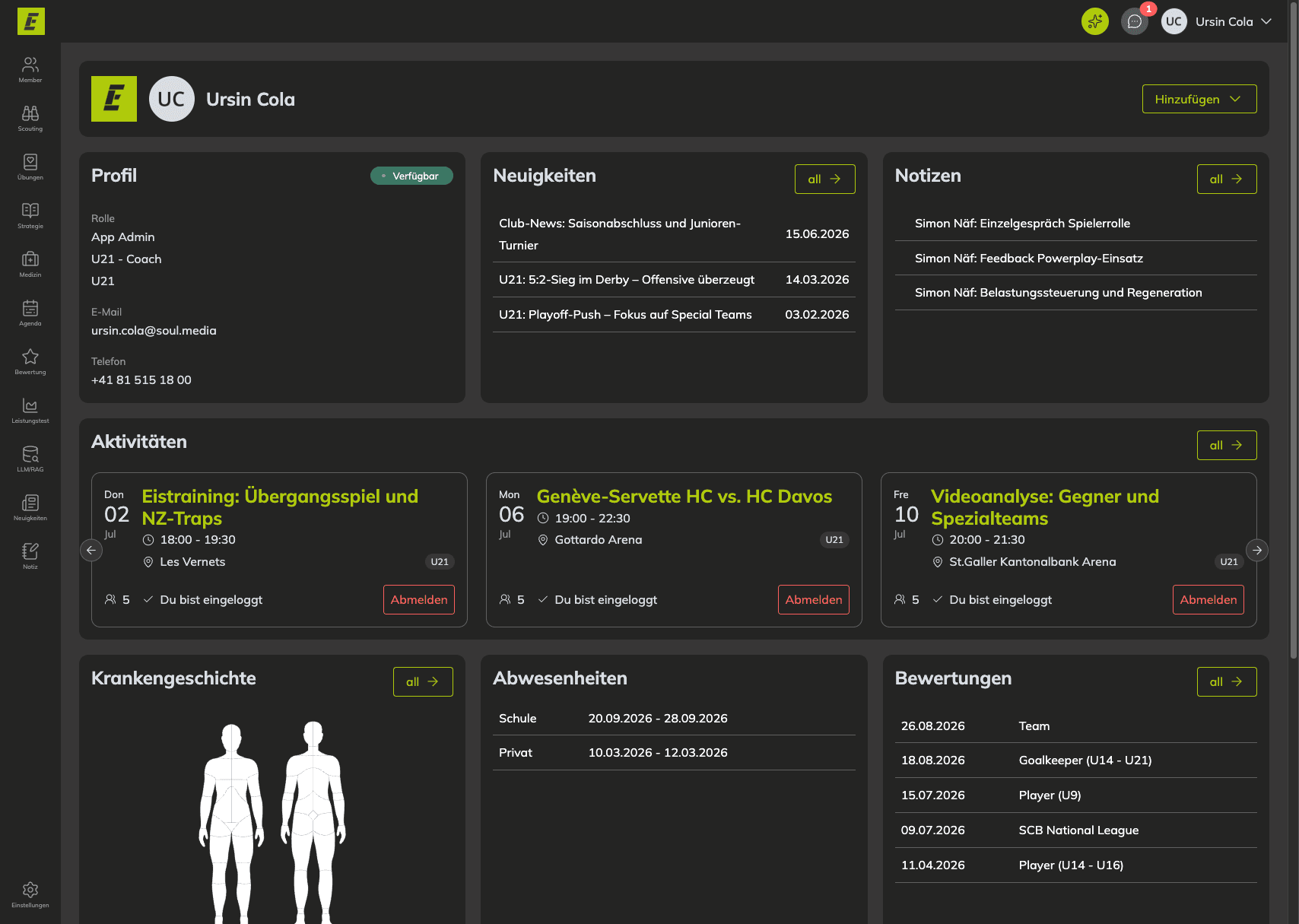The width and height of the screenshot is (1299, 924).
Task: Open the Ursin Cola user menu
Action: click(x=1217, y=21)
